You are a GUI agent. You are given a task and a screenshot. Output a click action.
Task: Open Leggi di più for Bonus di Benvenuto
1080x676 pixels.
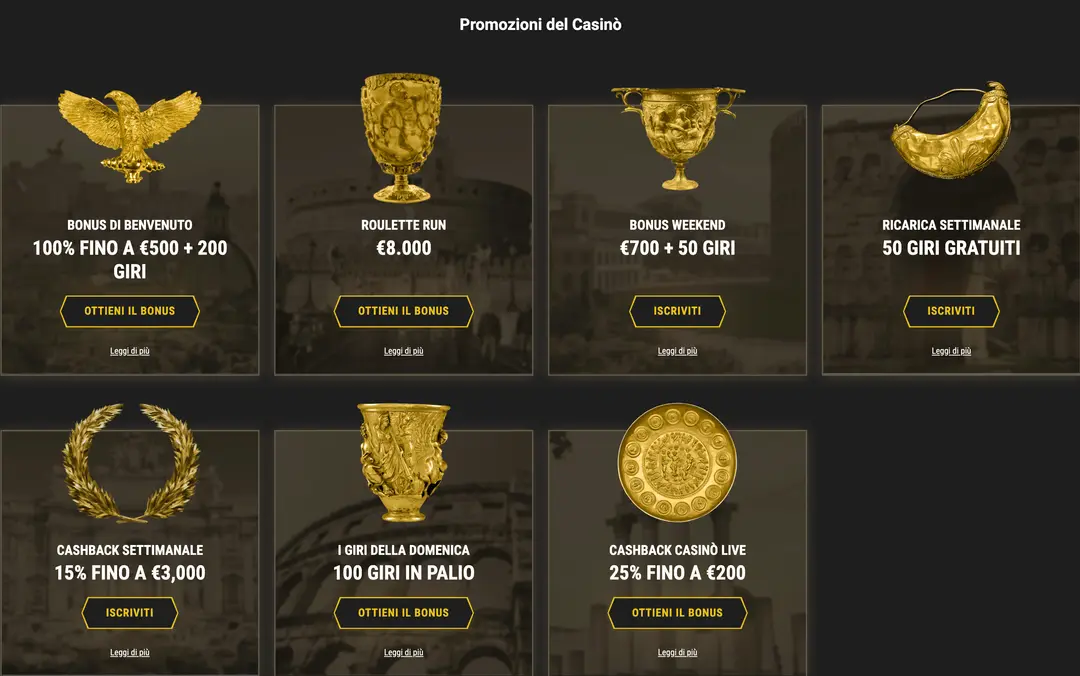point(129,351)
